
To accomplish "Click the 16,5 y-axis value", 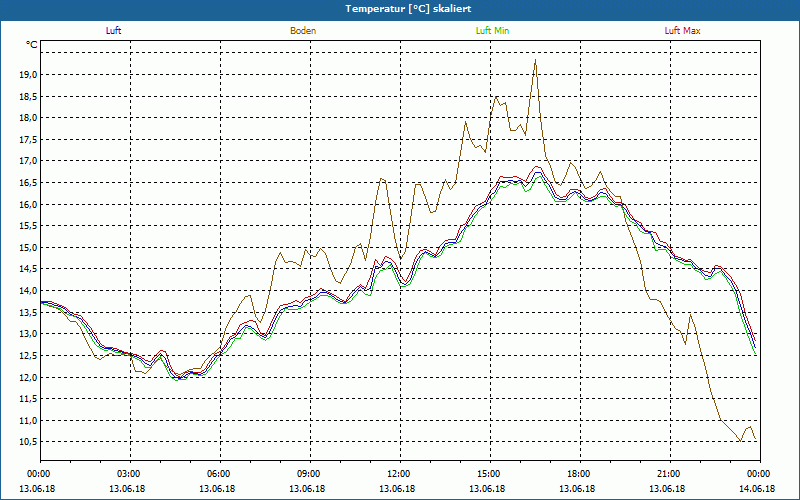I will (x=29, y=183).
